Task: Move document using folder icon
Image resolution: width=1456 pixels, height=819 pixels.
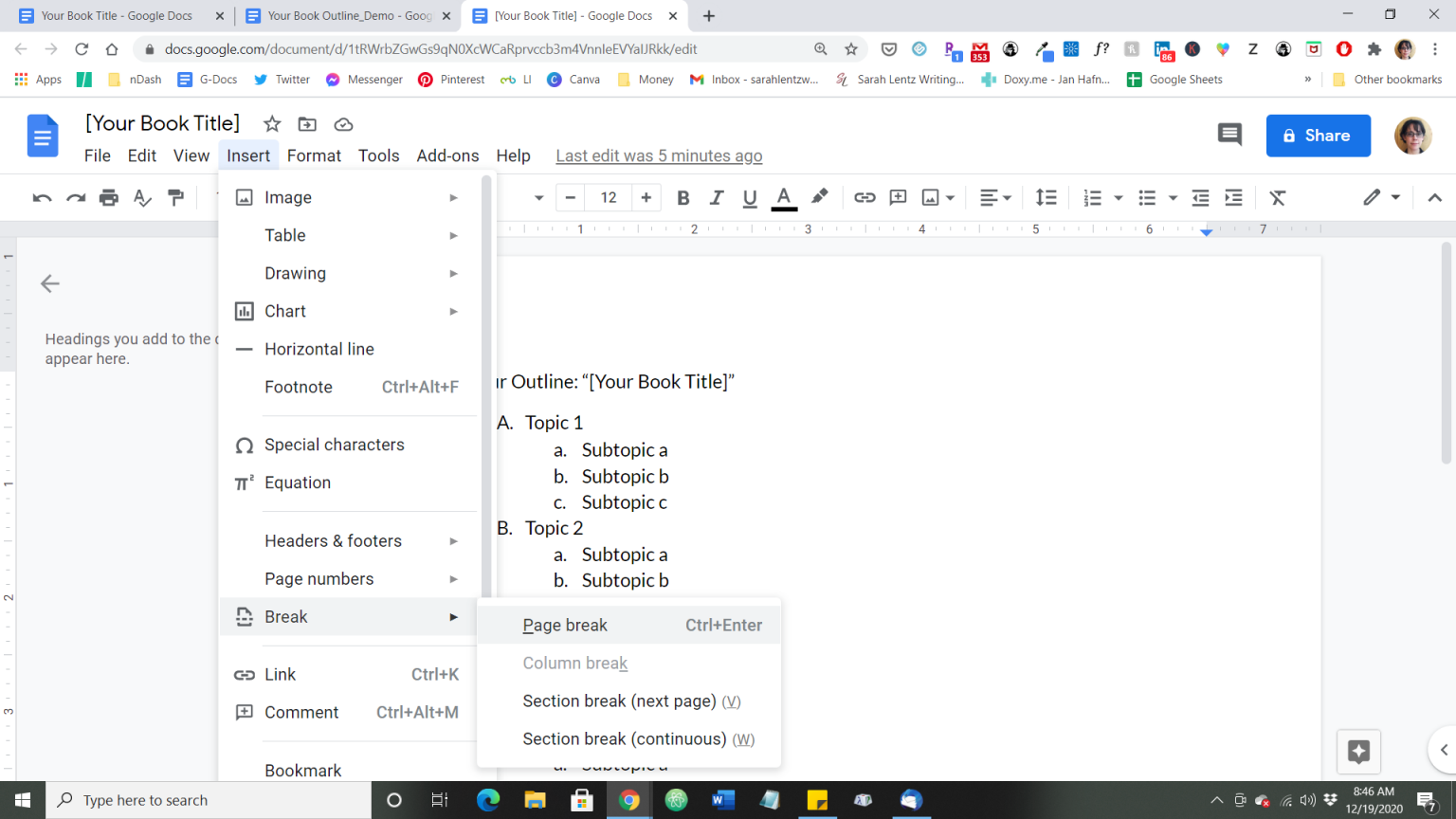Action: pos(307,124)
